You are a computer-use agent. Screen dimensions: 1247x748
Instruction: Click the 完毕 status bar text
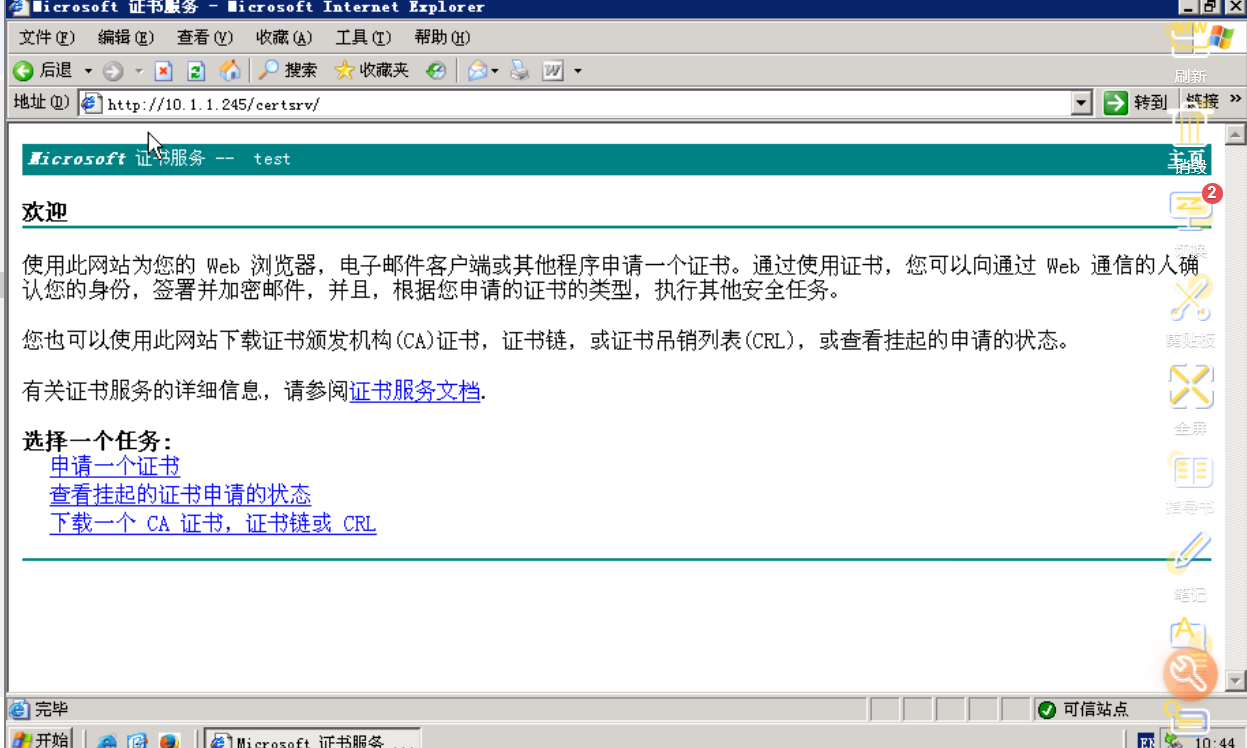click(52, 709)
